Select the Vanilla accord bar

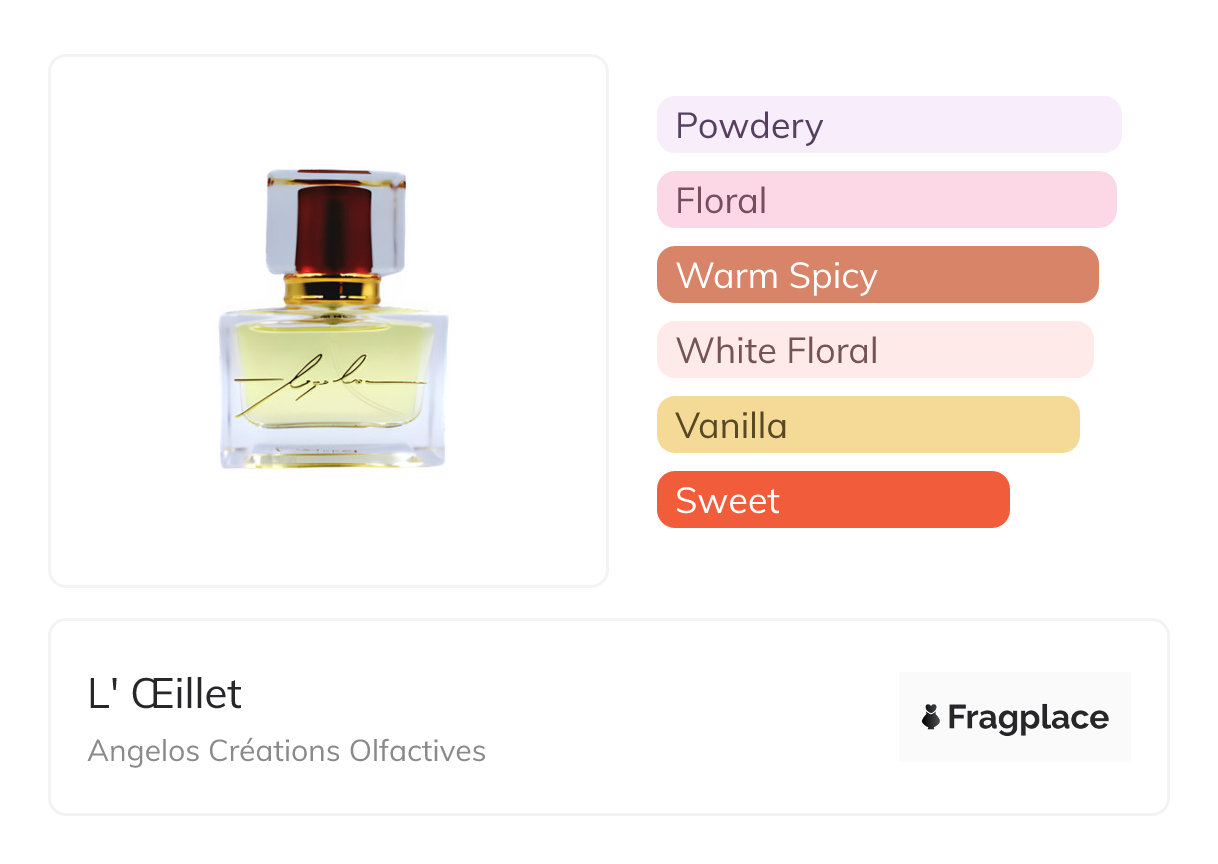(868, 425)
